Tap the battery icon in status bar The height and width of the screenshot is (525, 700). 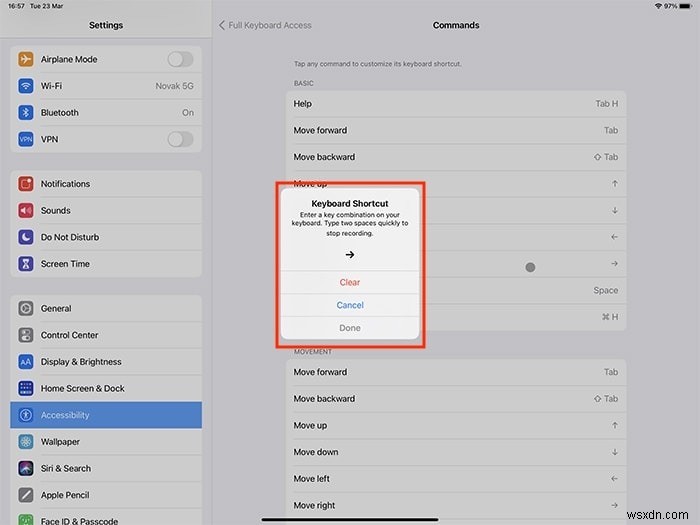pos(685,6)
